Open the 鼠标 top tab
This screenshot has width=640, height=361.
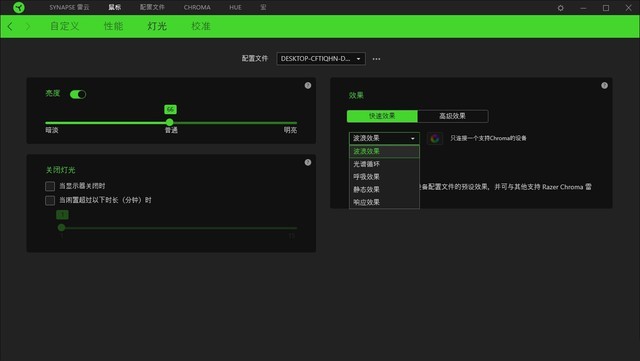[x=115, y=7]
